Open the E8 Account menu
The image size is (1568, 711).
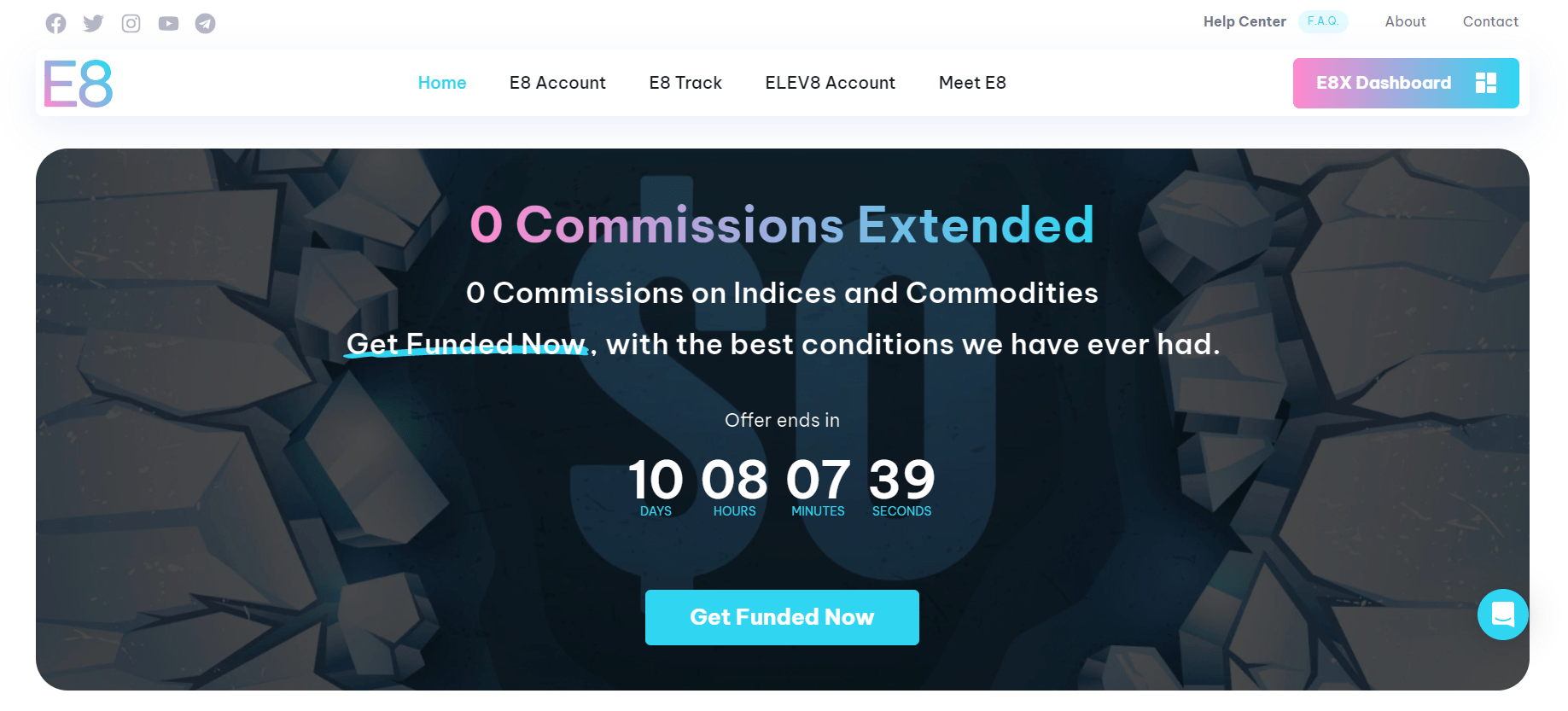click(x=557, y=83)
